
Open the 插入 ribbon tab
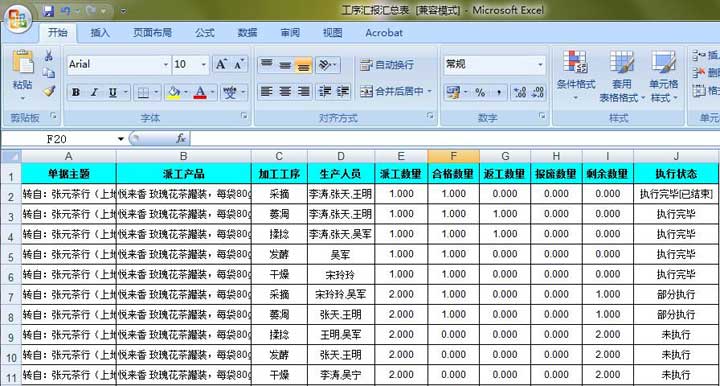click(100, 33)
